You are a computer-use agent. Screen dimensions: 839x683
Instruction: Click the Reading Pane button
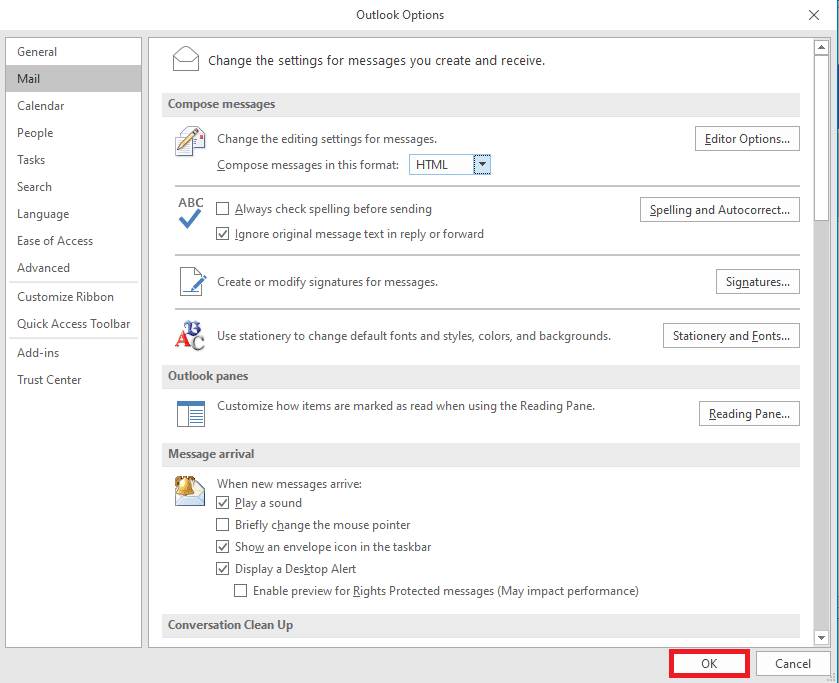tap(749, 414)
